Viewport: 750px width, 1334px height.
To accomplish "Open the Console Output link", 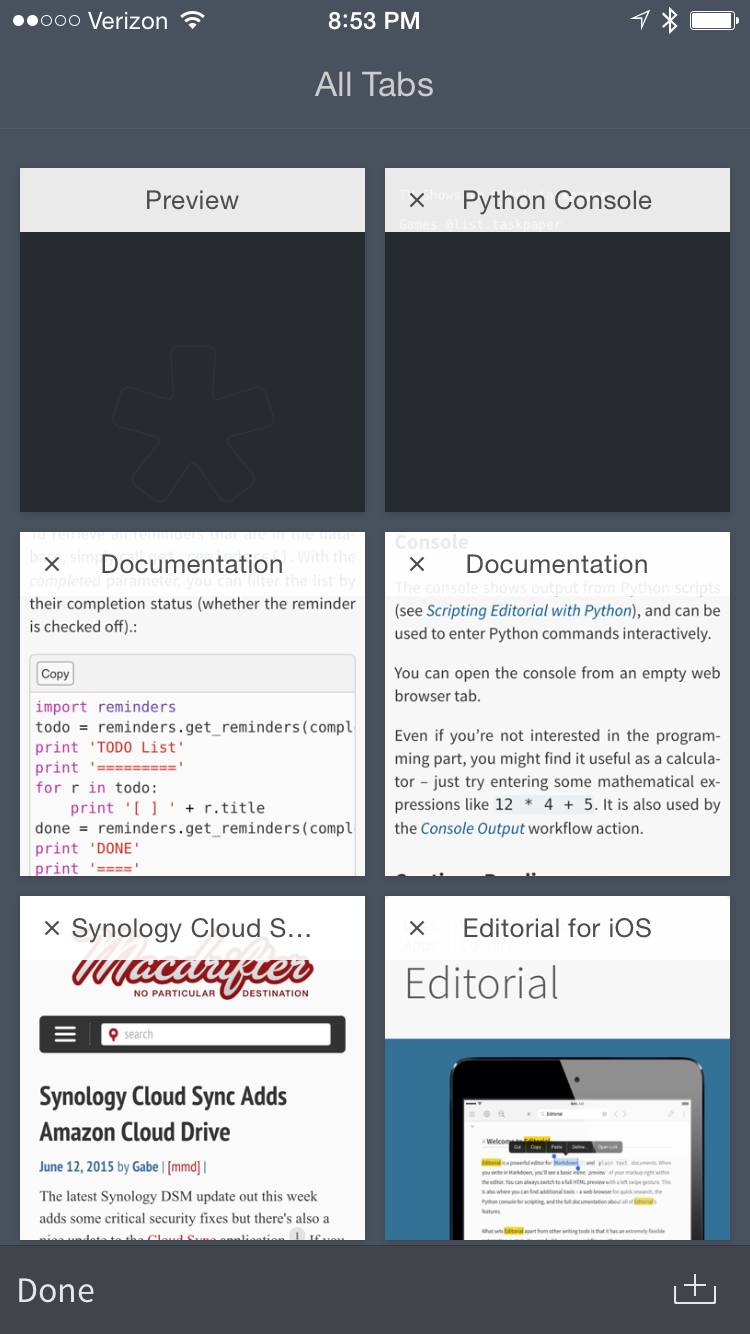I will pyautogui.click(x=472, y=828).
